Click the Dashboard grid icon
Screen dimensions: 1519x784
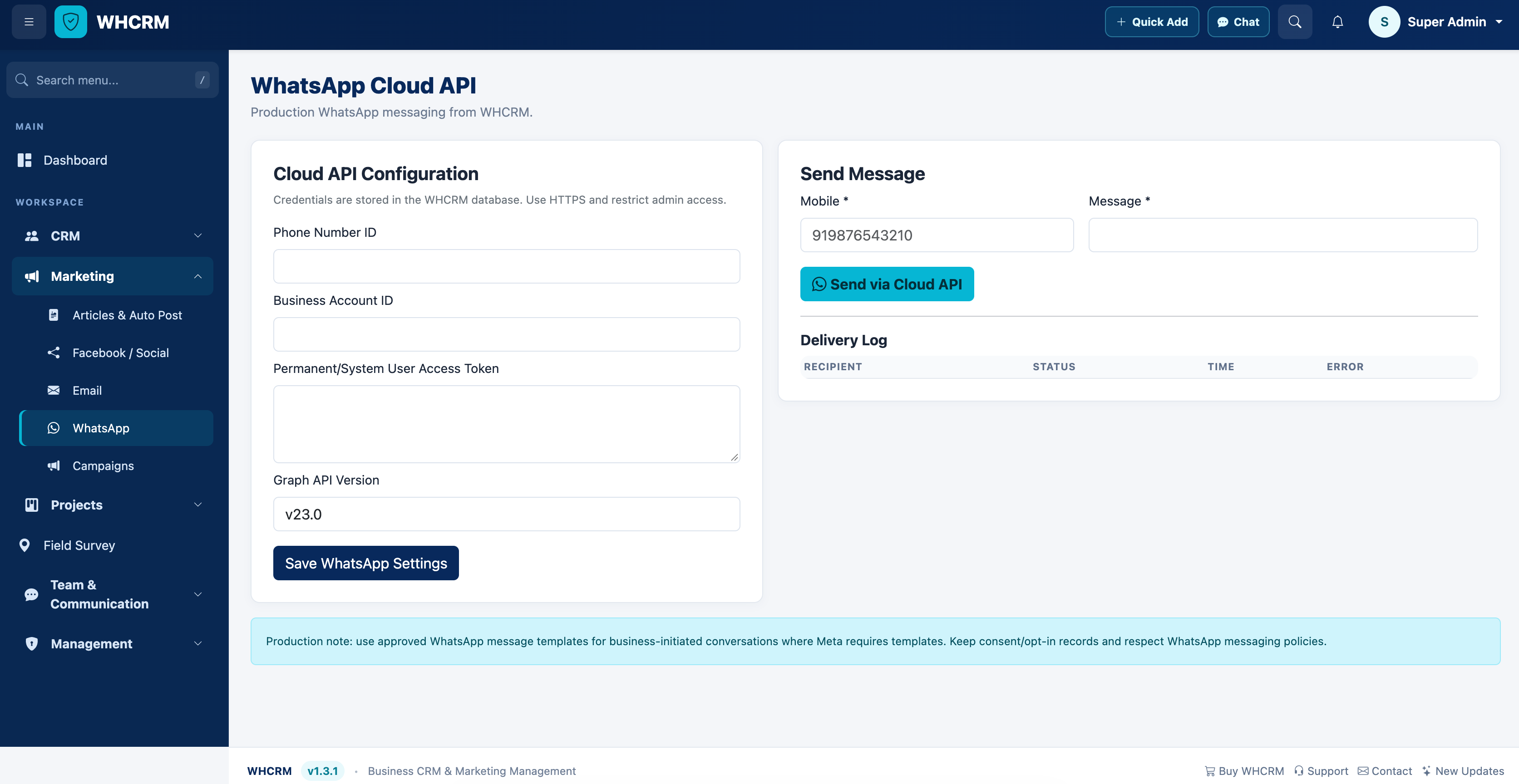coord(24,160)
